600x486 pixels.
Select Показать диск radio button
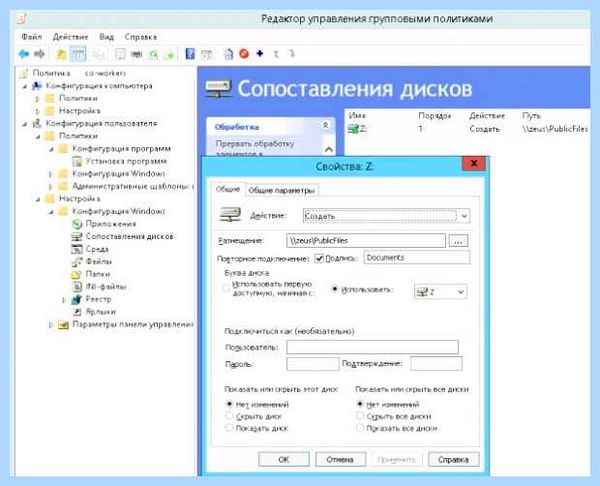tap(229, 428)
